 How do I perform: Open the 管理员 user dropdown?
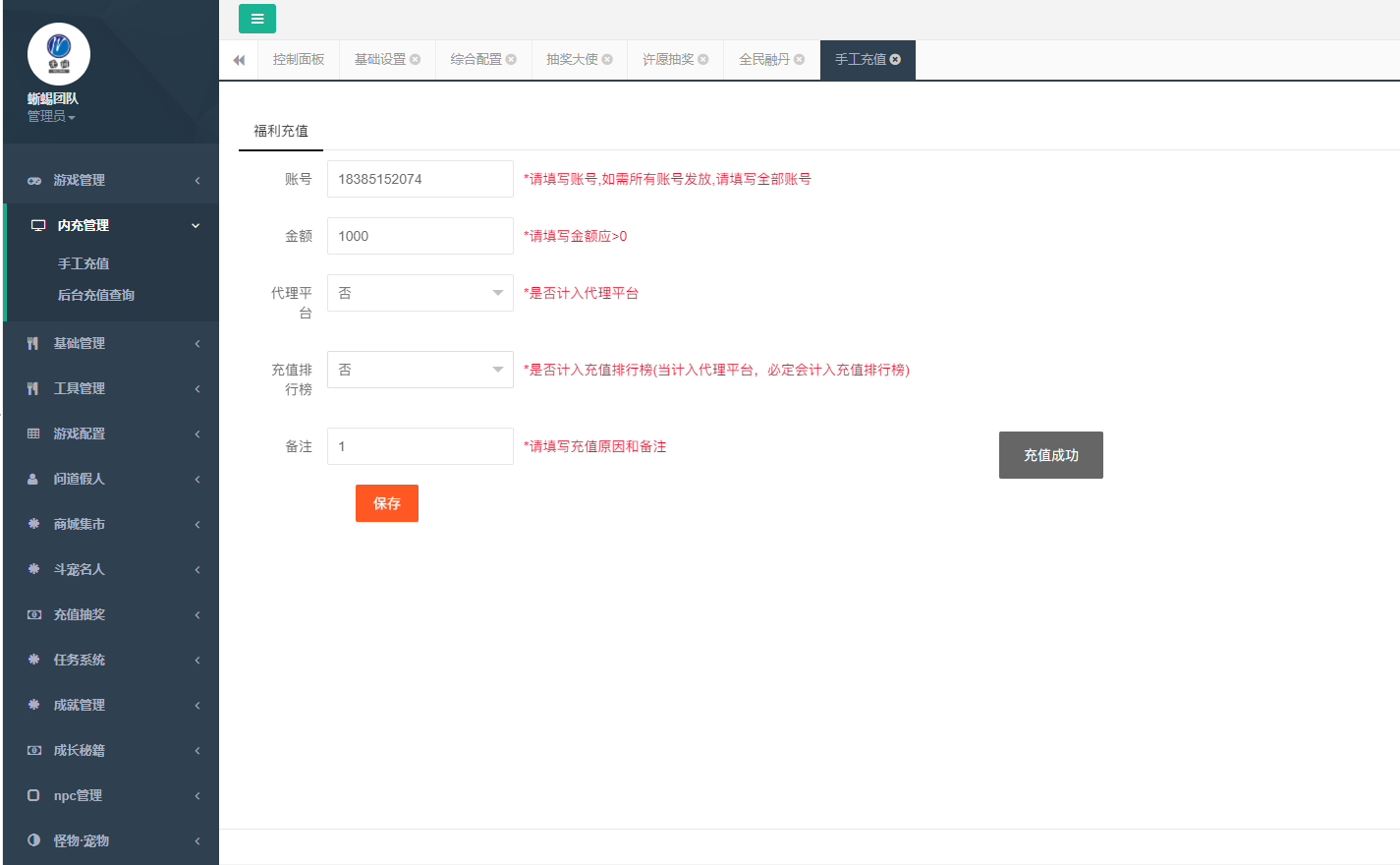[x=51, y=117]
